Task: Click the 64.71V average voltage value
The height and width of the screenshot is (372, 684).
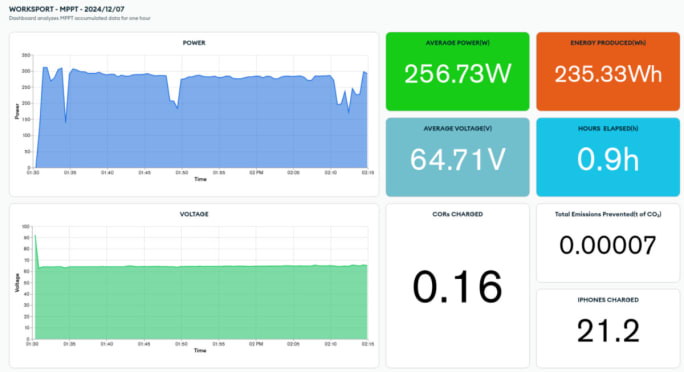Action: pos(458,160)
